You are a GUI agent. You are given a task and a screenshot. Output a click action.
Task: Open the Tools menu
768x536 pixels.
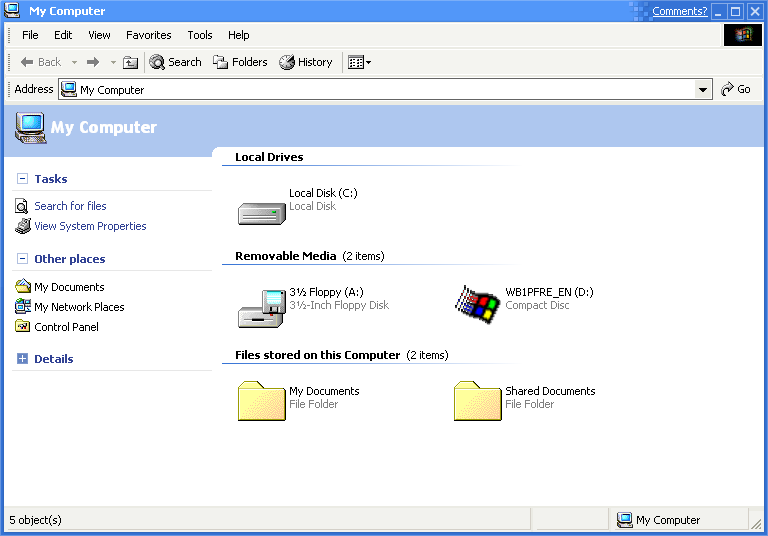point(200,35)
